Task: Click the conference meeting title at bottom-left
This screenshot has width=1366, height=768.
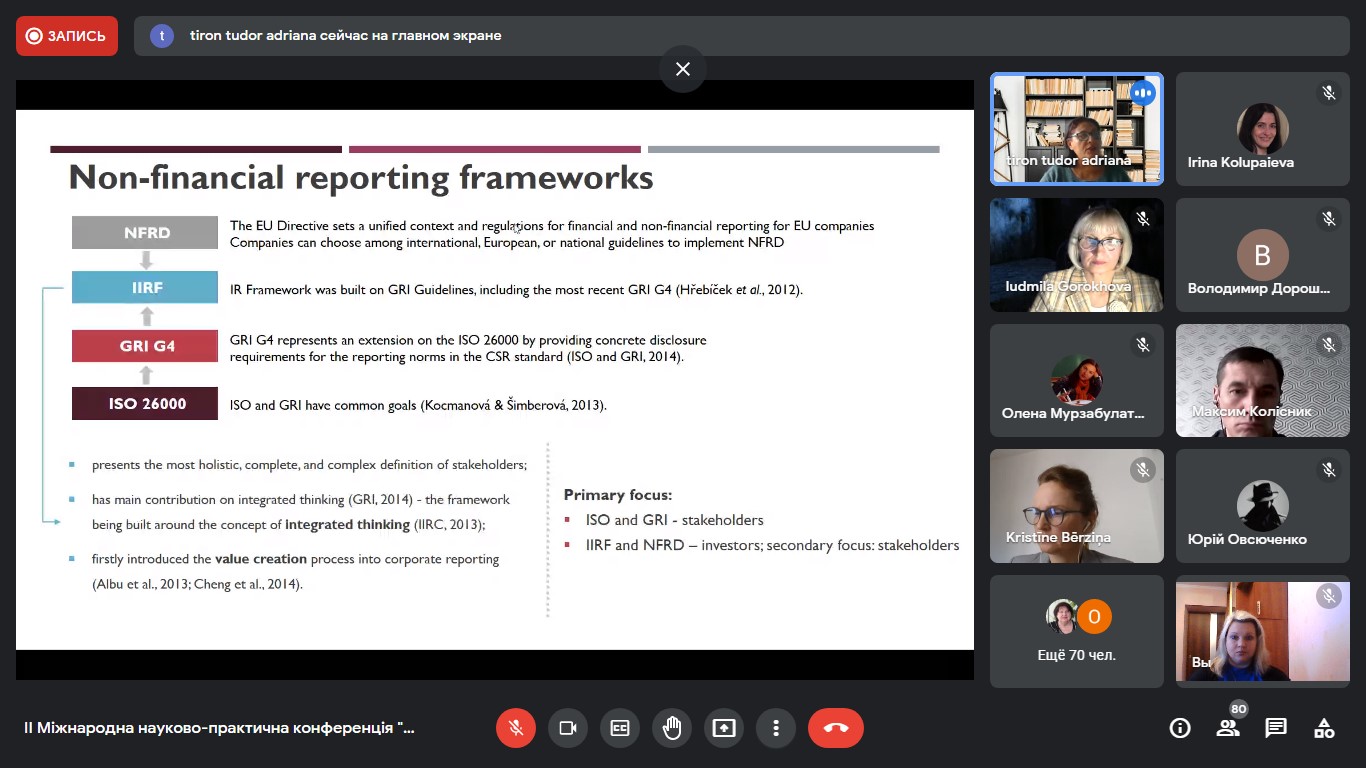Action: coord(219,728)
